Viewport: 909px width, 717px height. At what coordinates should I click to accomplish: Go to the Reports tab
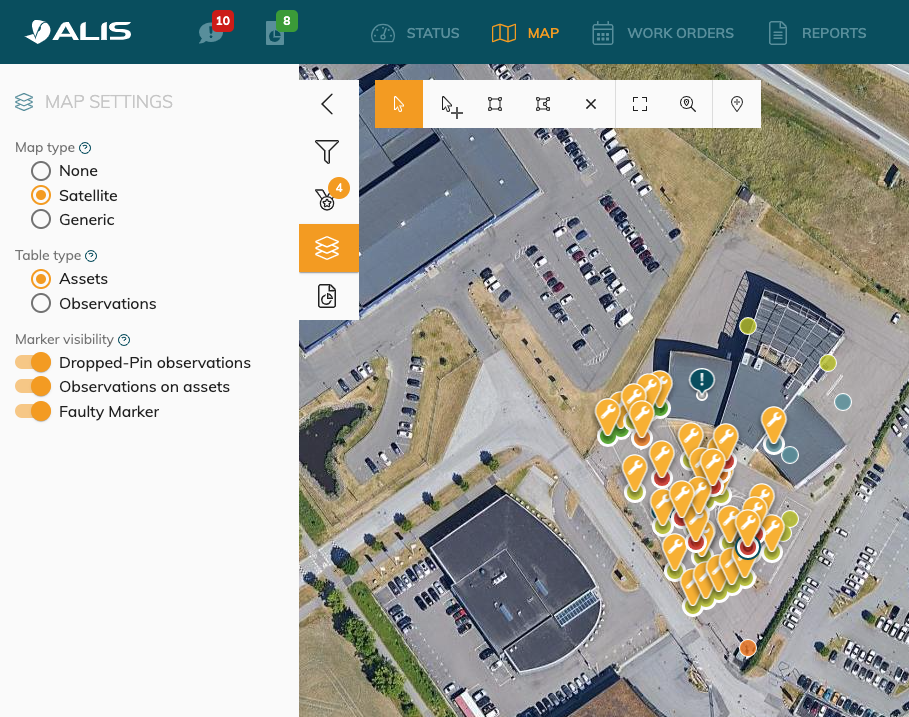[x=816, y=33]
